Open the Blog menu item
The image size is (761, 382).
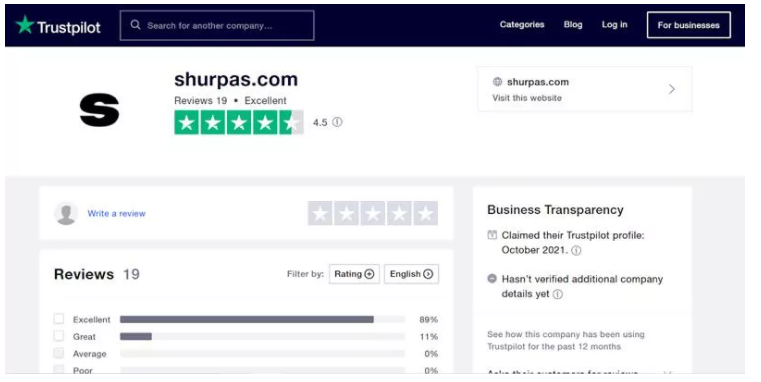point(573,25)
